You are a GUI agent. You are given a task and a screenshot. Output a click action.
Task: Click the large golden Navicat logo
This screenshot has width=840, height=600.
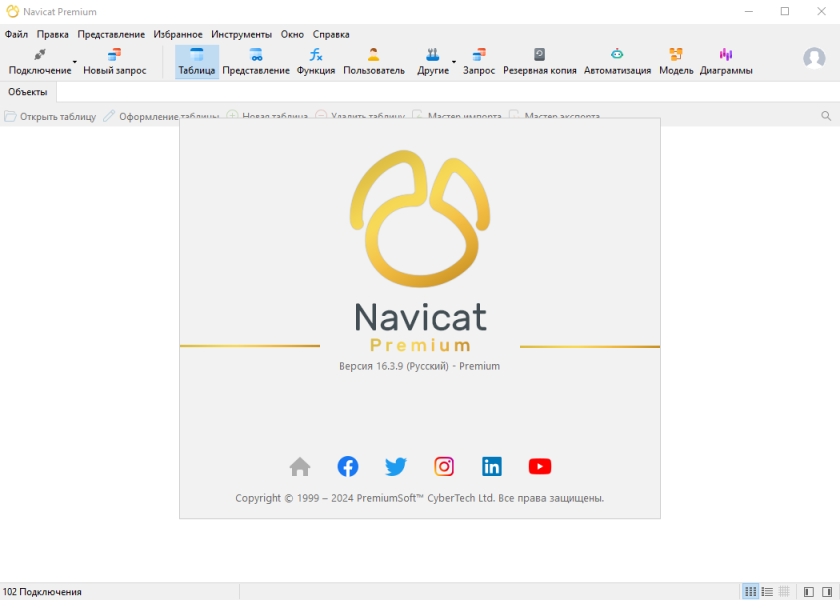pos(420,219)
